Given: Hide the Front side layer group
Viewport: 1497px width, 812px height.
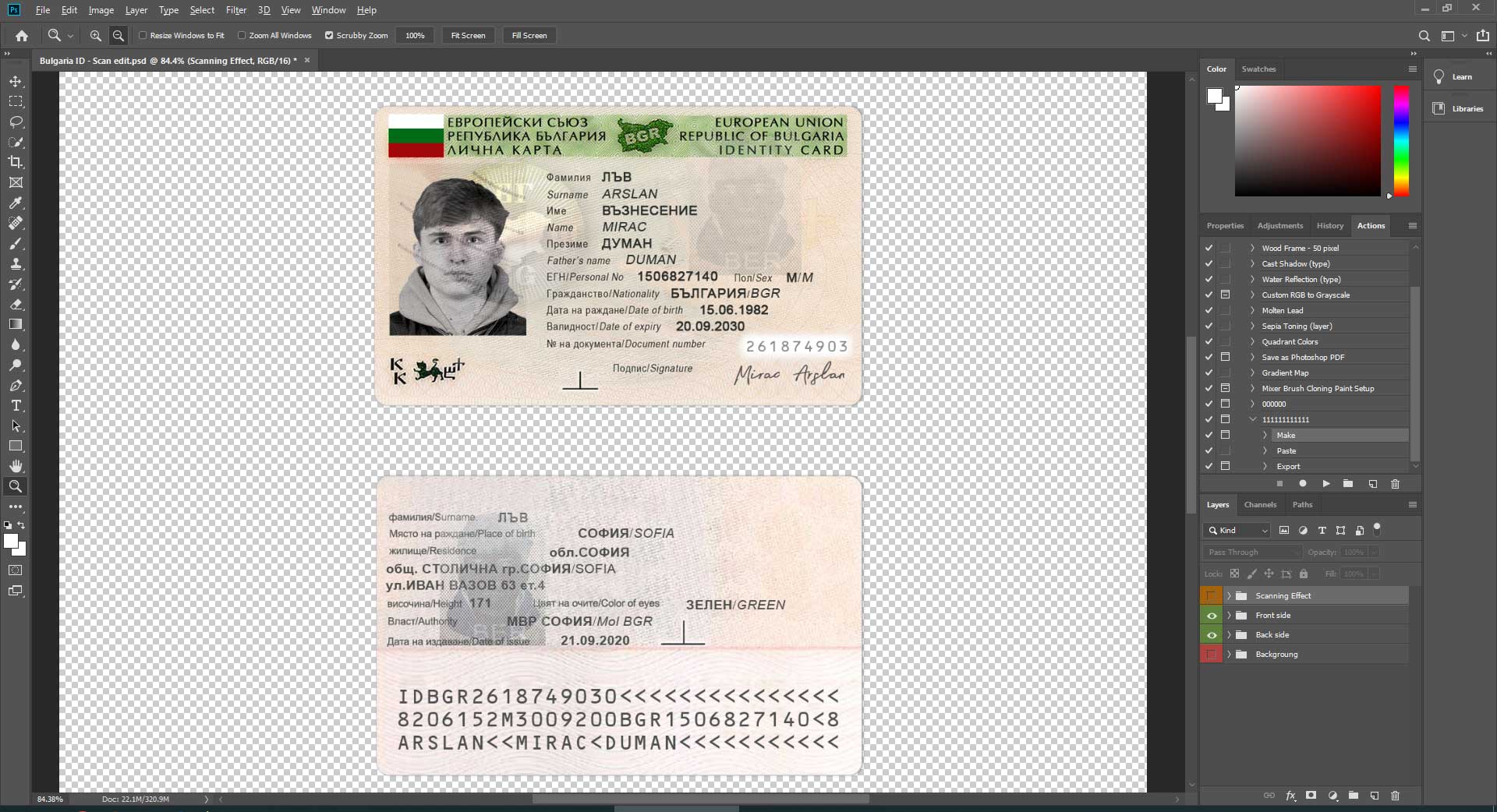Looking at the screenshot, I should tap(1211, 616).
